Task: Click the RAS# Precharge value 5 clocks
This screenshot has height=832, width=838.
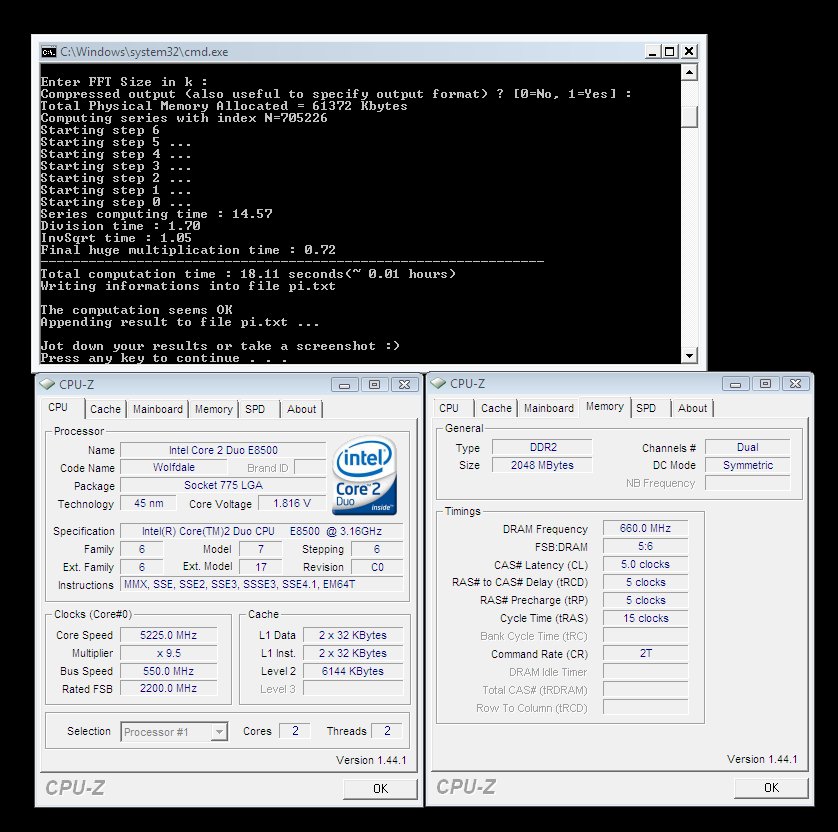Action: click(x=645, y=601)
